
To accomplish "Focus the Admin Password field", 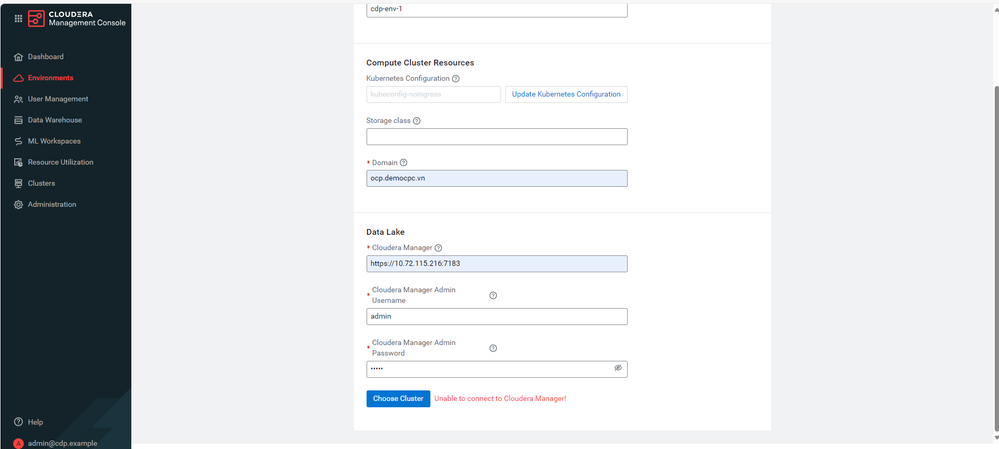I will click(x=497, y=369).
